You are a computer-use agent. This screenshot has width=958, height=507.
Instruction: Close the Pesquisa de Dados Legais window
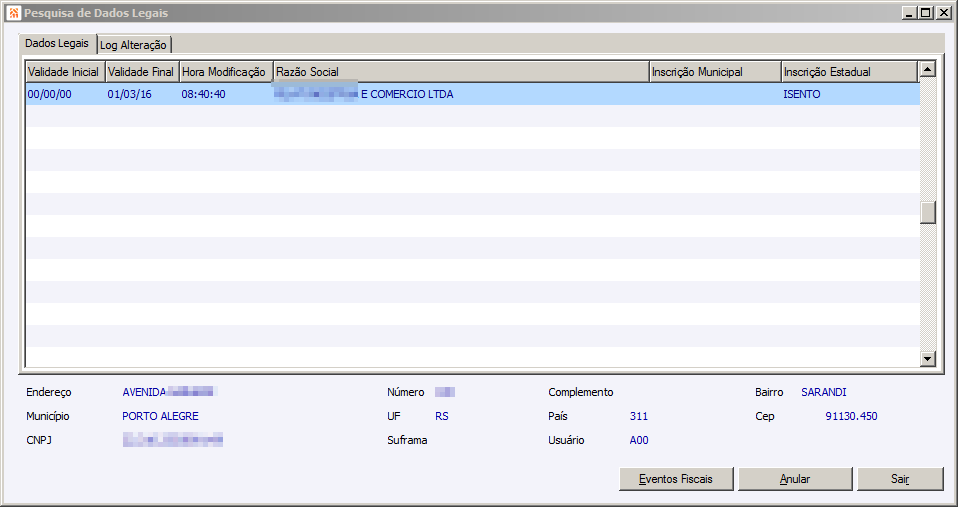(943, 13)
